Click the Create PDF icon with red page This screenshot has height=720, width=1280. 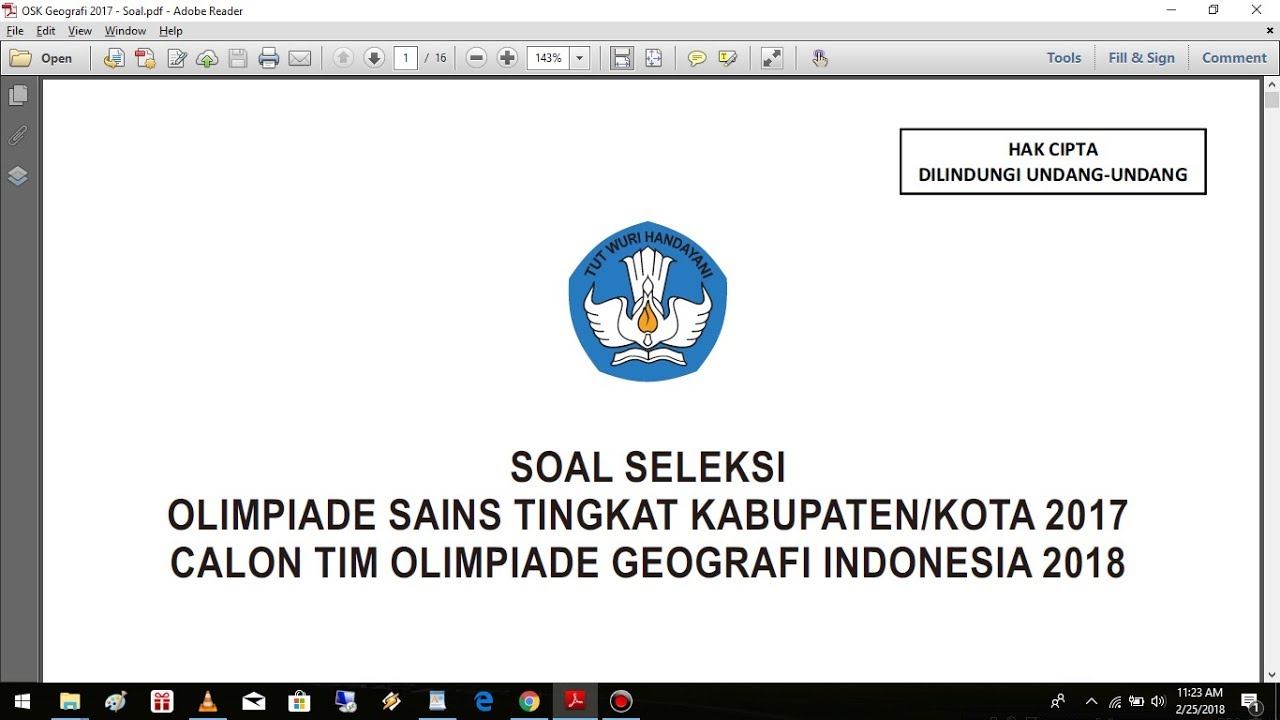coord(146,58)
